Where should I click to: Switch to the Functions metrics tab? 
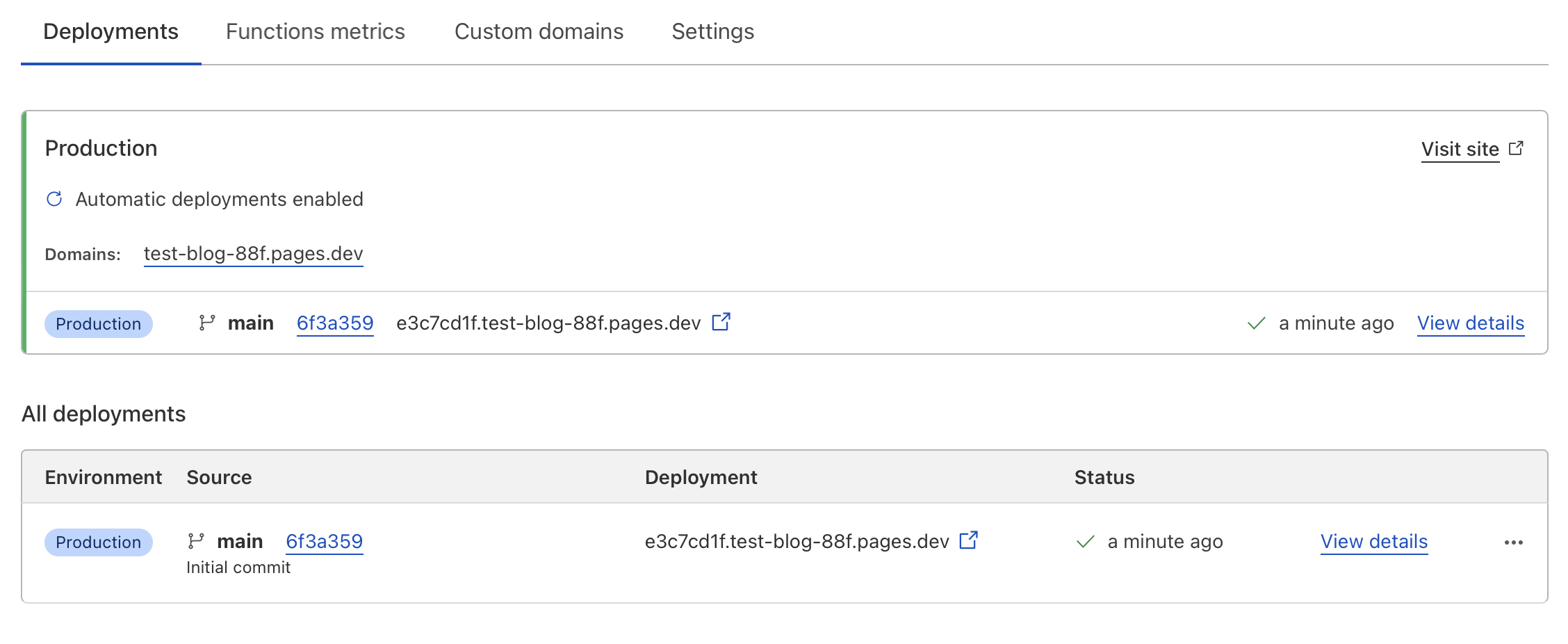click(315, 31)
